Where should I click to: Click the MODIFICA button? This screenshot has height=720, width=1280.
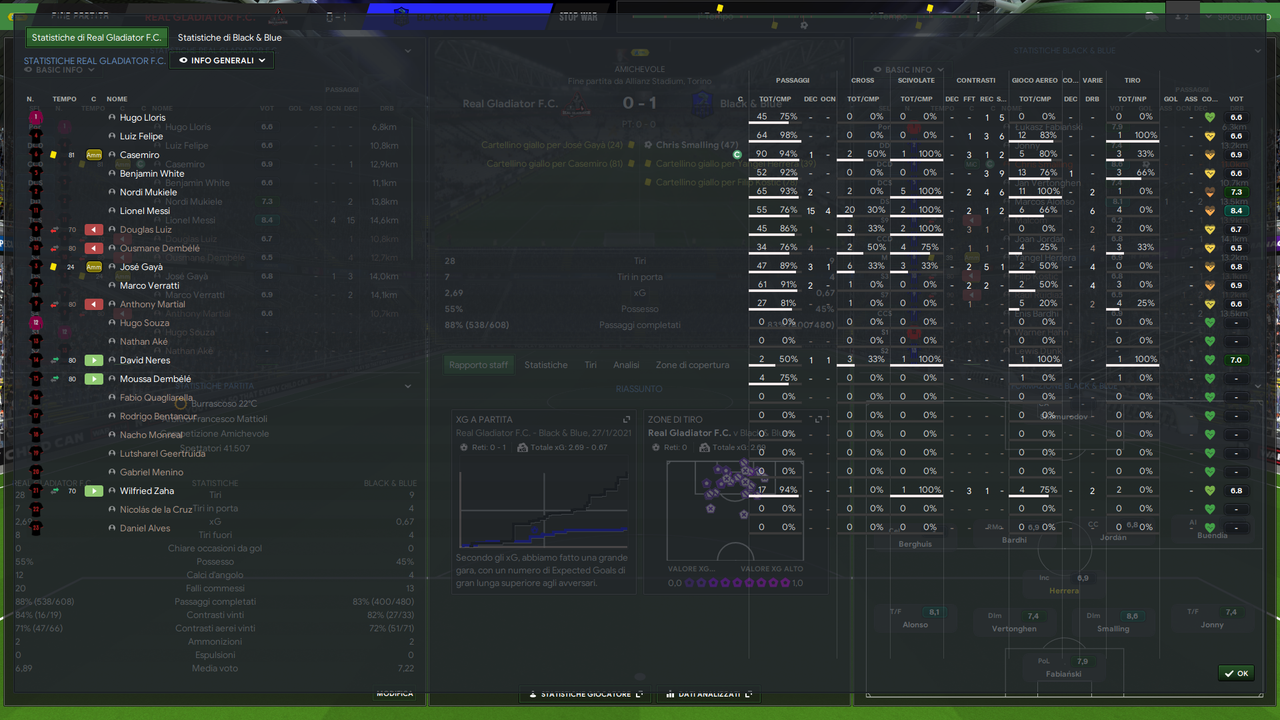point(394,693)
